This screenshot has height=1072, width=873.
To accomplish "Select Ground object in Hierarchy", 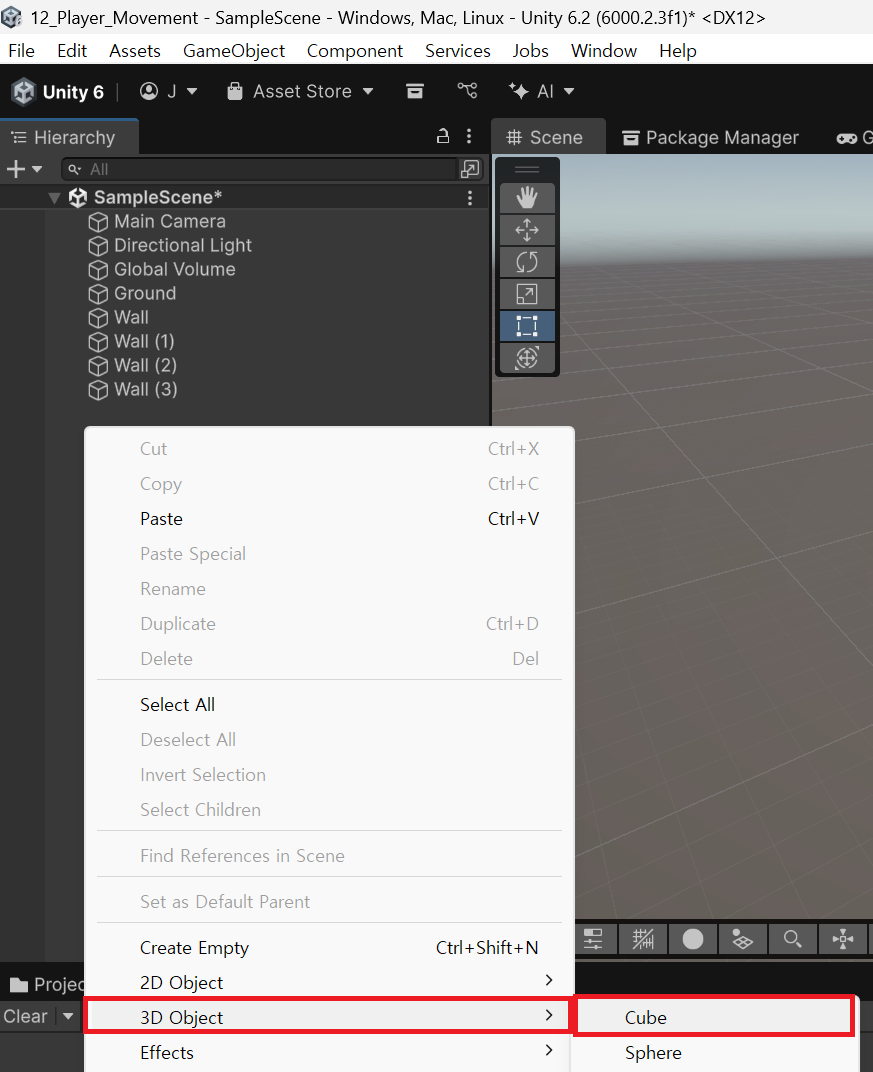I will (145, 293).
